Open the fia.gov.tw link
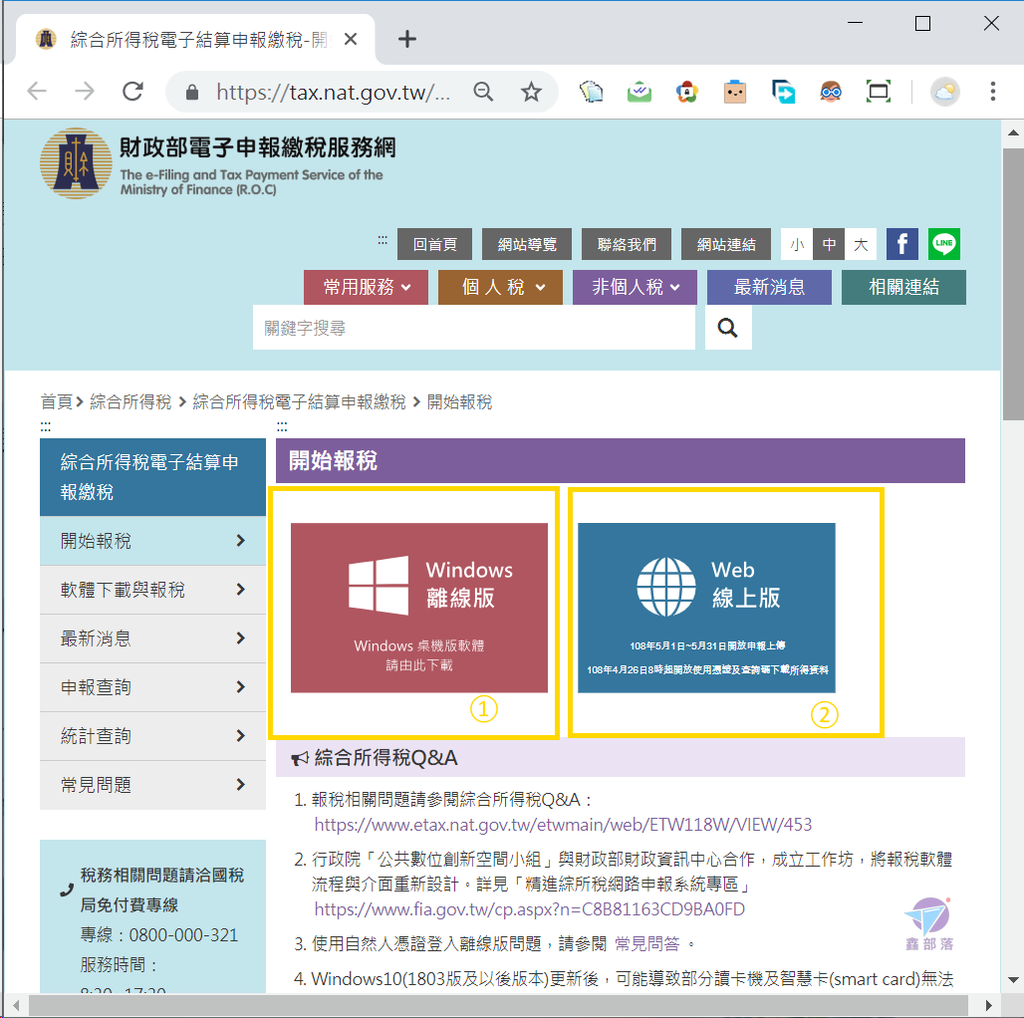This screenshot has height=1018, width=1024. click(x=530, y=909)
